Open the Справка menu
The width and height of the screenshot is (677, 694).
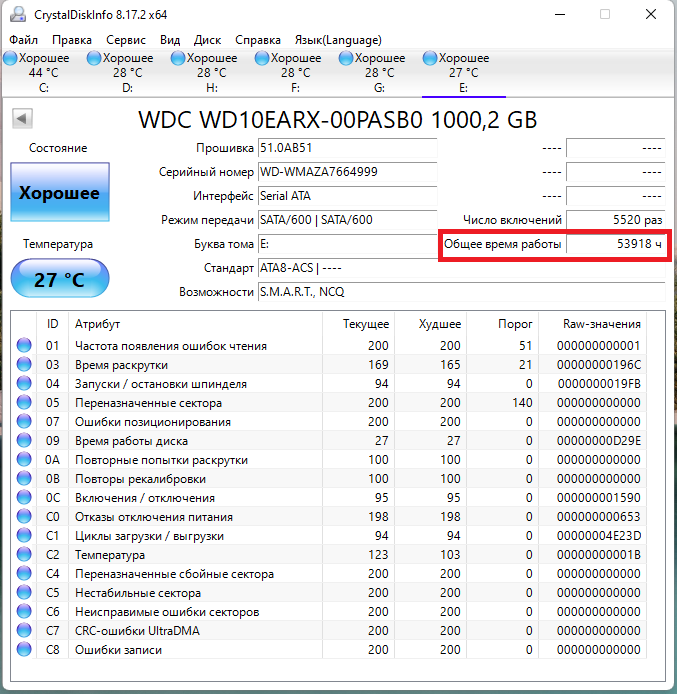[x=258, y=40]
